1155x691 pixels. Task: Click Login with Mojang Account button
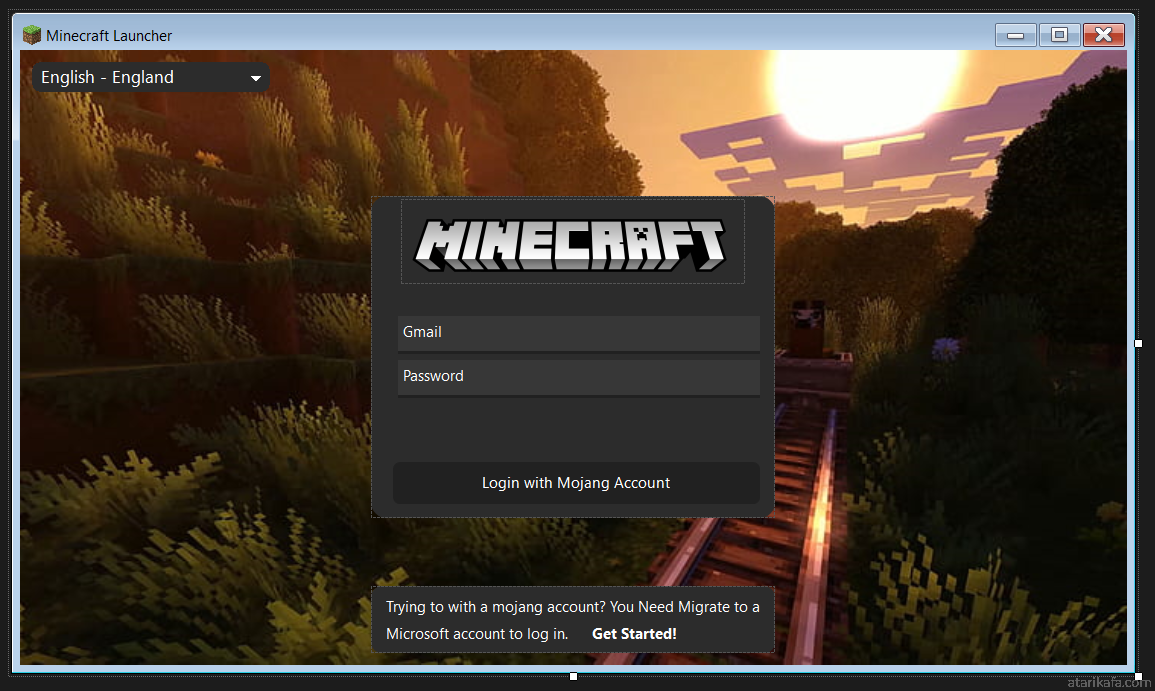click(576, 483)
